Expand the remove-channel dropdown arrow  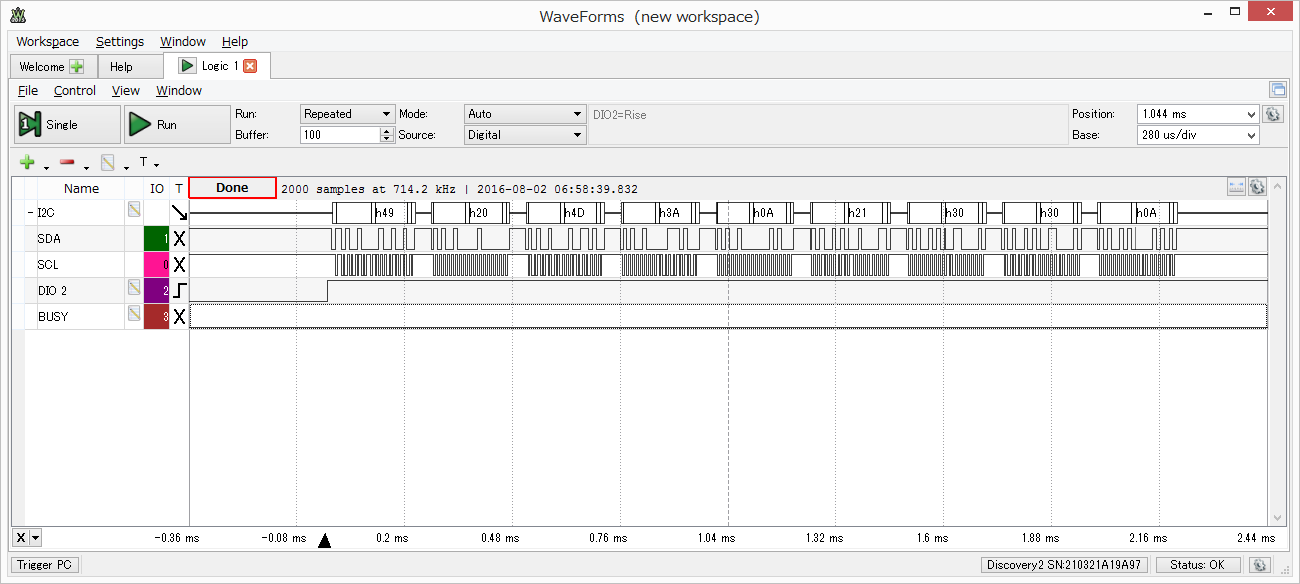point(86,166)
